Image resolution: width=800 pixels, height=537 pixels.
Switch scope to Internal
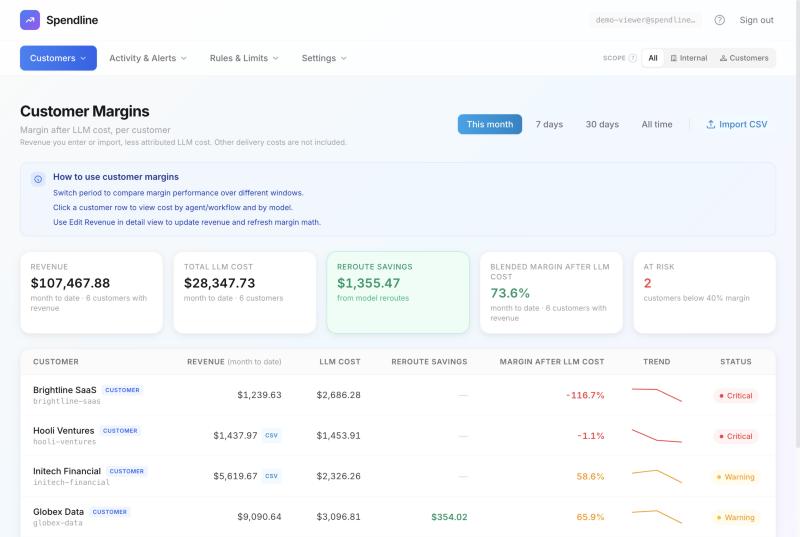tap(689, 58)
